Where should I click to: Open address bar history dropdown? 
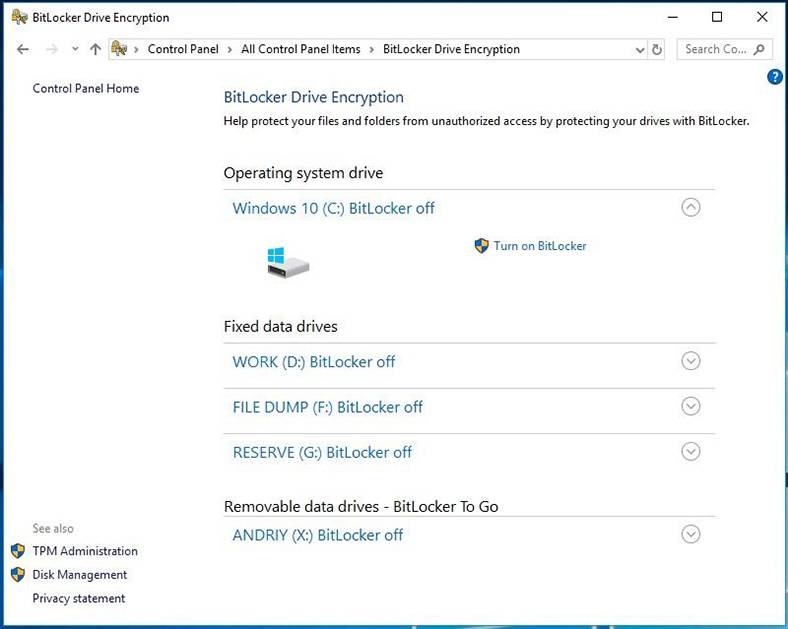tap(640, 50)
